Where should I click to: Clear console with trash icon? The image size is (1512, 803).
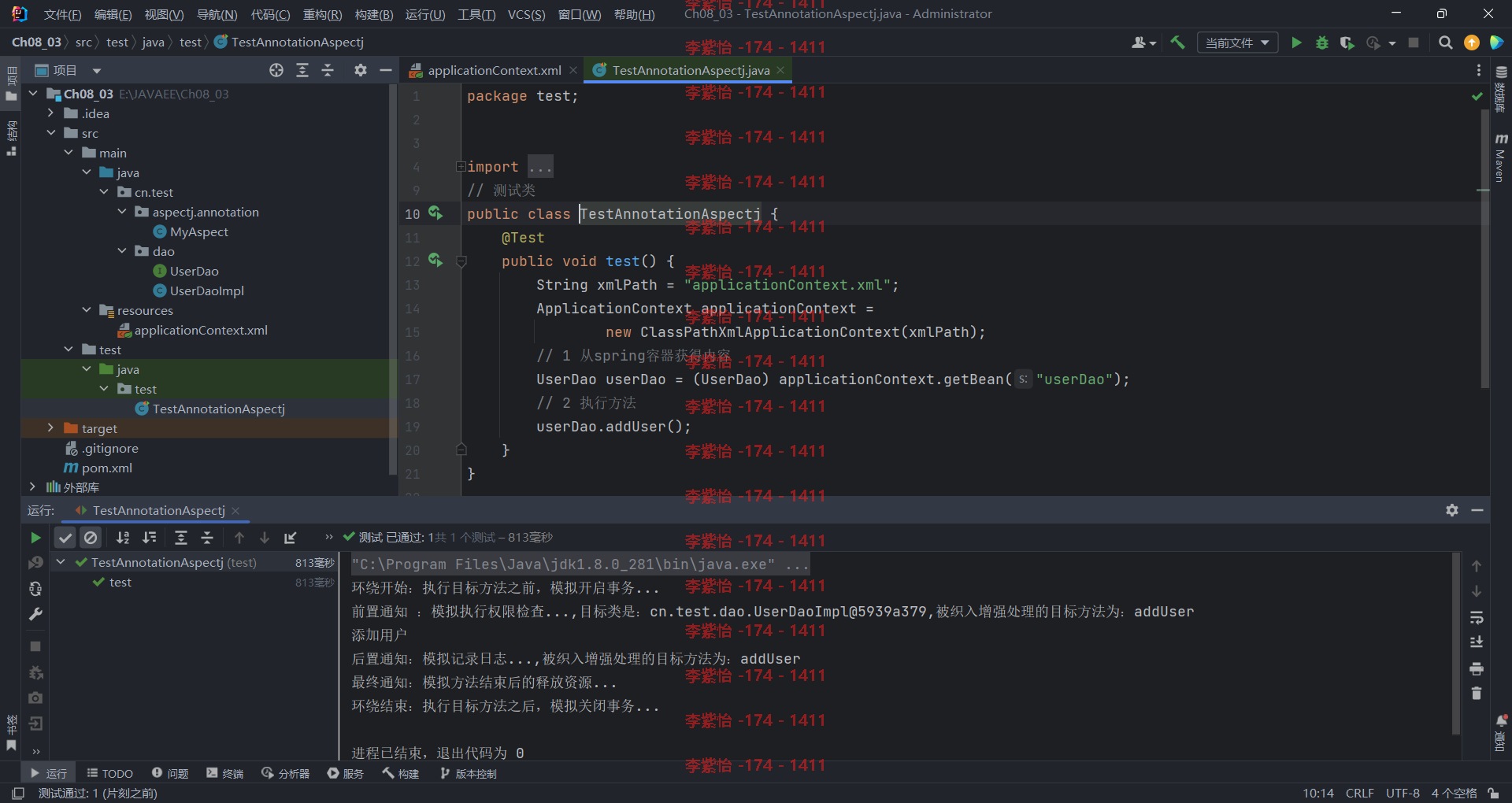pyautogui.click(x=1477, y=694)
